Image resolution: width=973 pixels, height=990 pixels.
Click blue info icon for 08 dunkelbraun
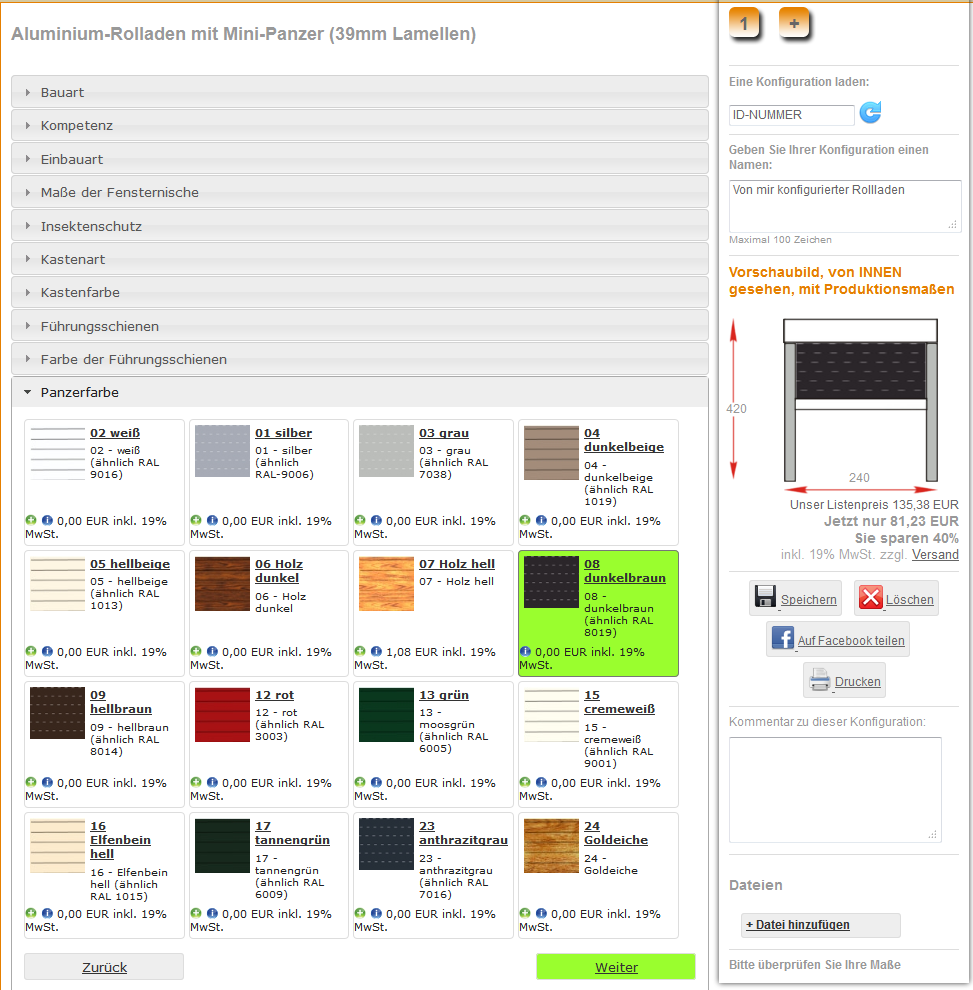(x=525, y=651)
